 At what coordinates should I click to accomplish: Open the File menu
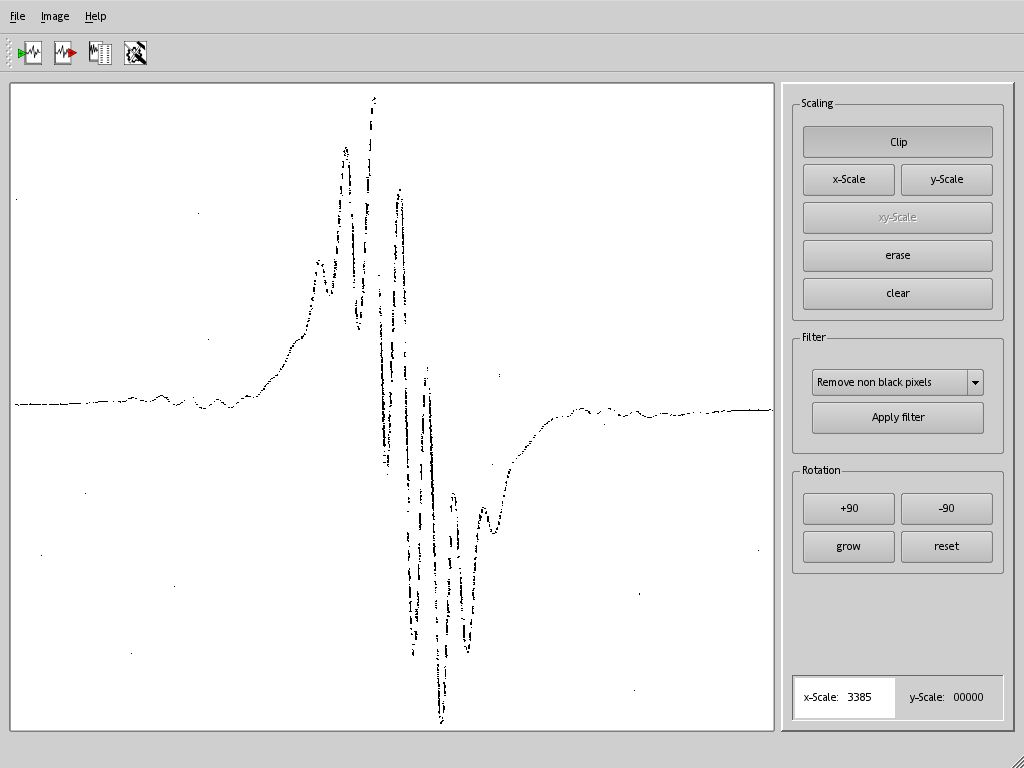click(18, 16)
